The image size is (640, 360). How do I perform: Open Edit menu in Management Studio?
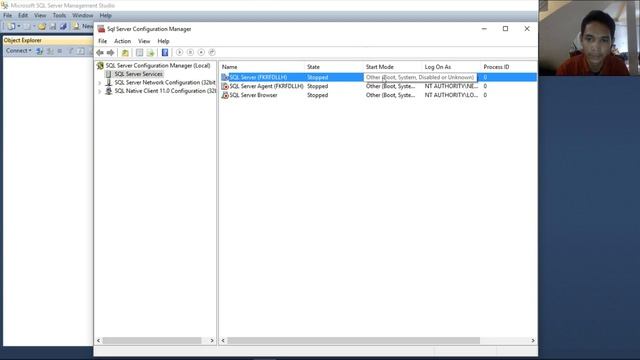point(23,16)
